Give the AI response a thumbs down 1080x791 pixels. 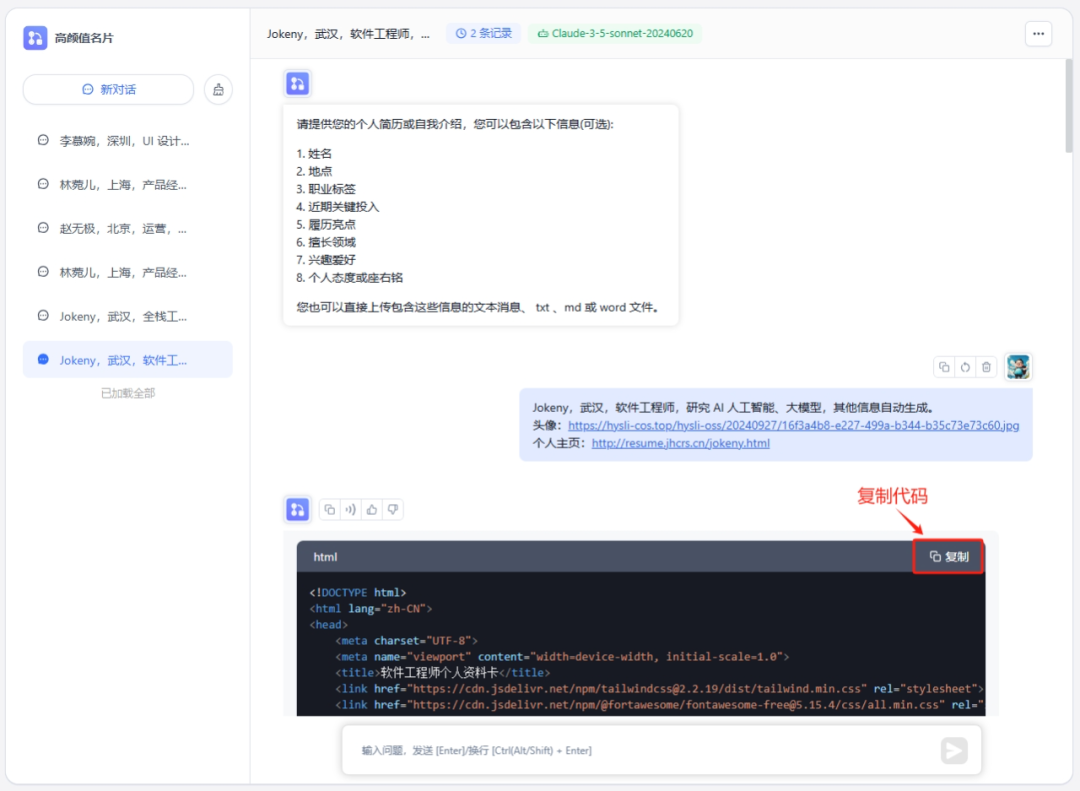coord(393,510)
